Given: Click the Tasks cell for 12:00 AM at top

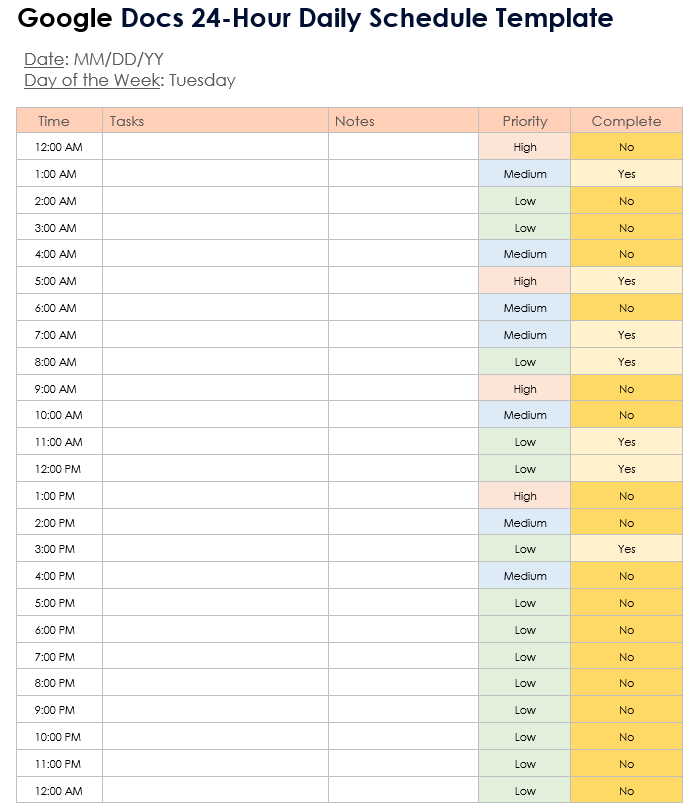Looking at the screenshot, I should click(215, 147).
